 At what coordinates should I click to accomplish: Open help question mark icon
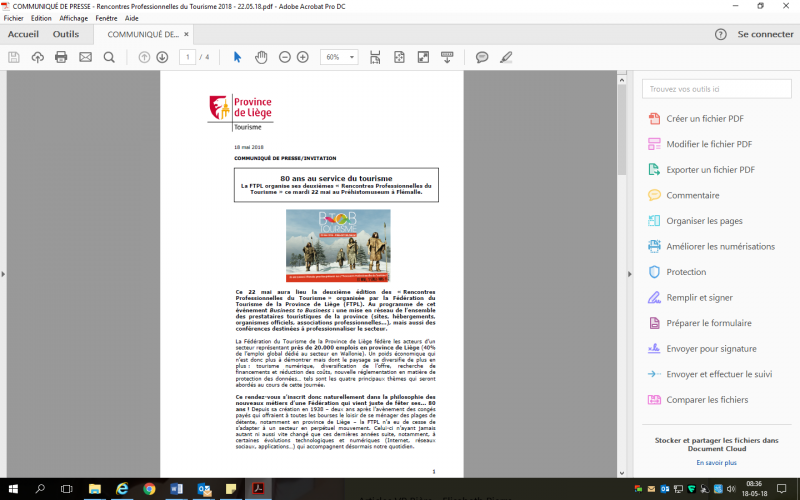pyautogui.click(x=720, y=34)
